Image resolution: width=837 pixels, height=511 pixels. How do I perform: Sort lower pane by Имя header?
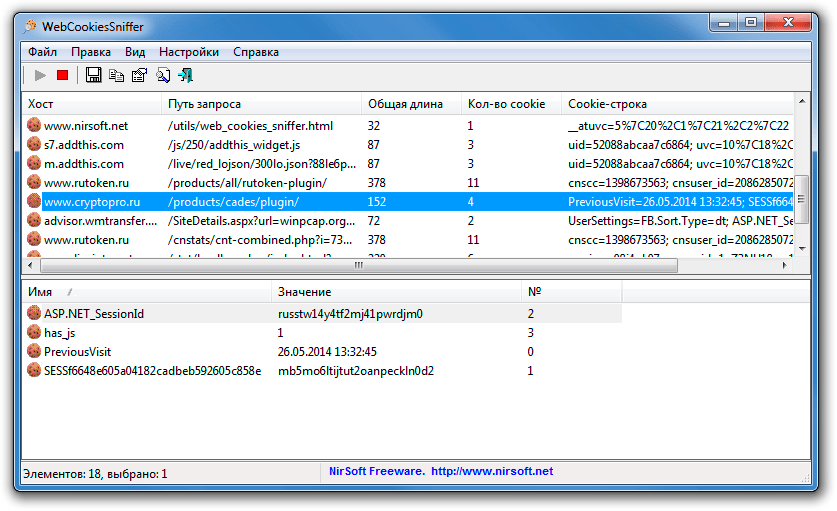click(147, 292)
